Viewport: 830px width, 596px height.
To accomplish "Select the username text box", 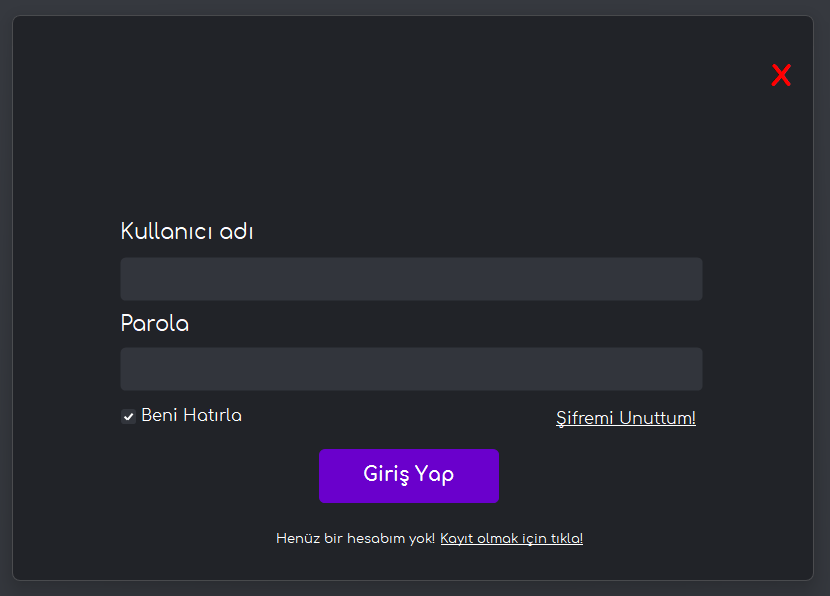I will click(411, 279).
